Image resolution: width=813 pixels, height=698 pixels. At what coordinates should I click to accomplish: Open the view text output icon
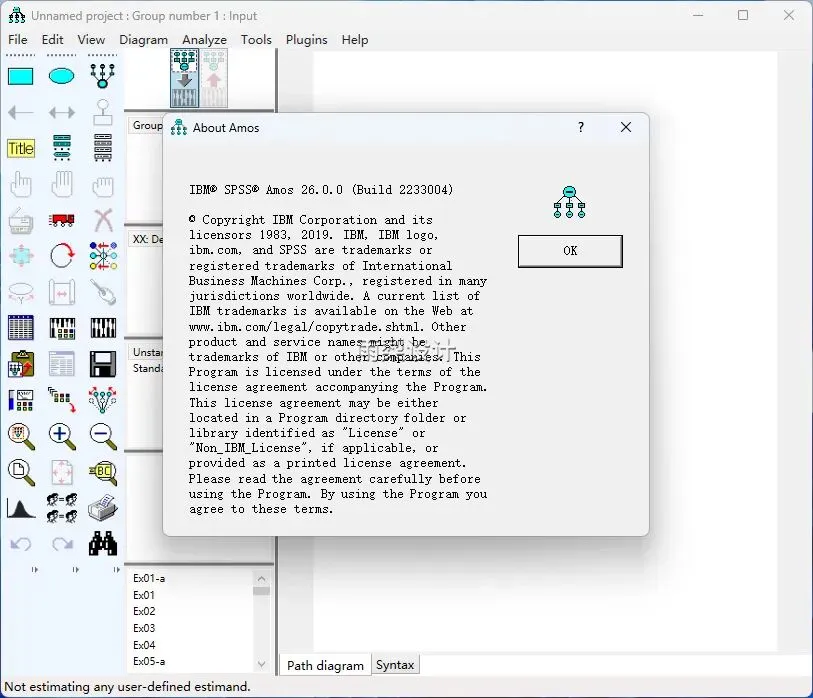pyautogui.click(x=61, y=364)
